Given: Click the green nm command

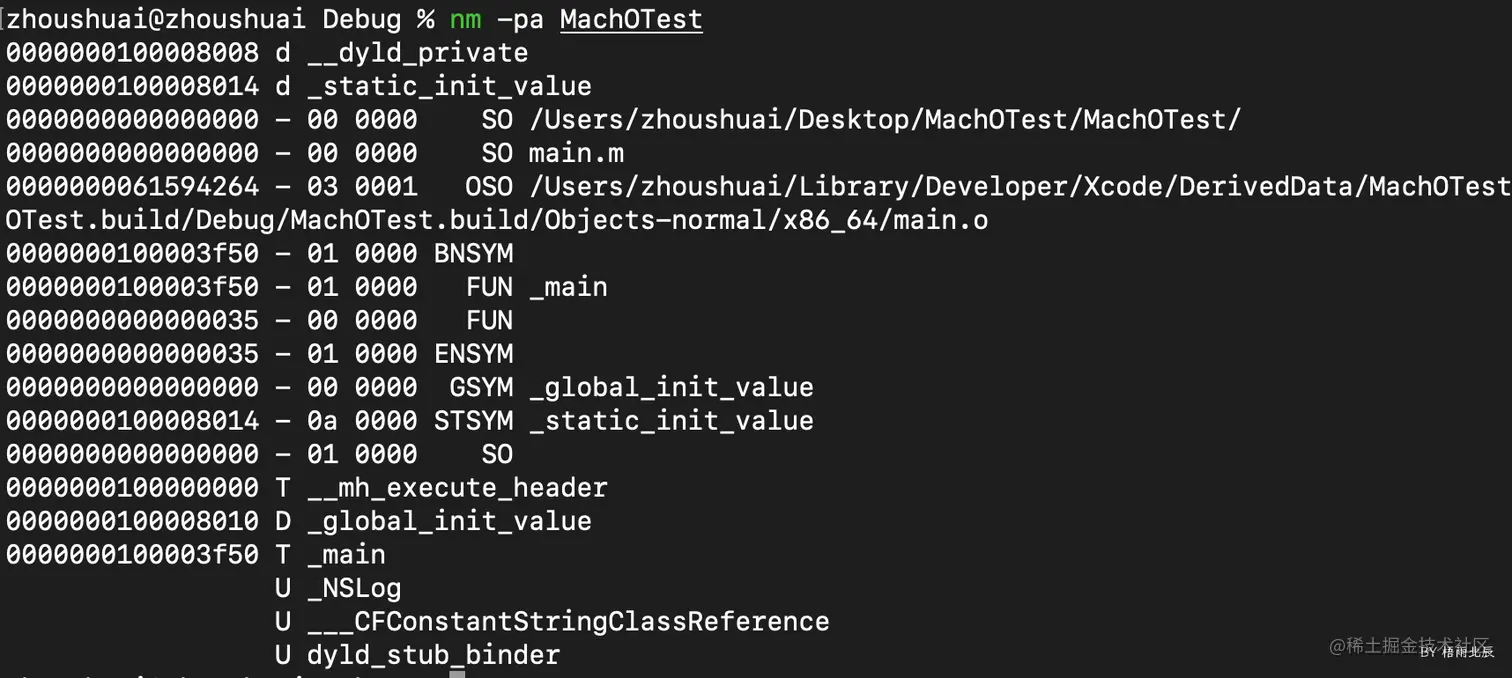Looking at the screenshot, I should [465, 19].
